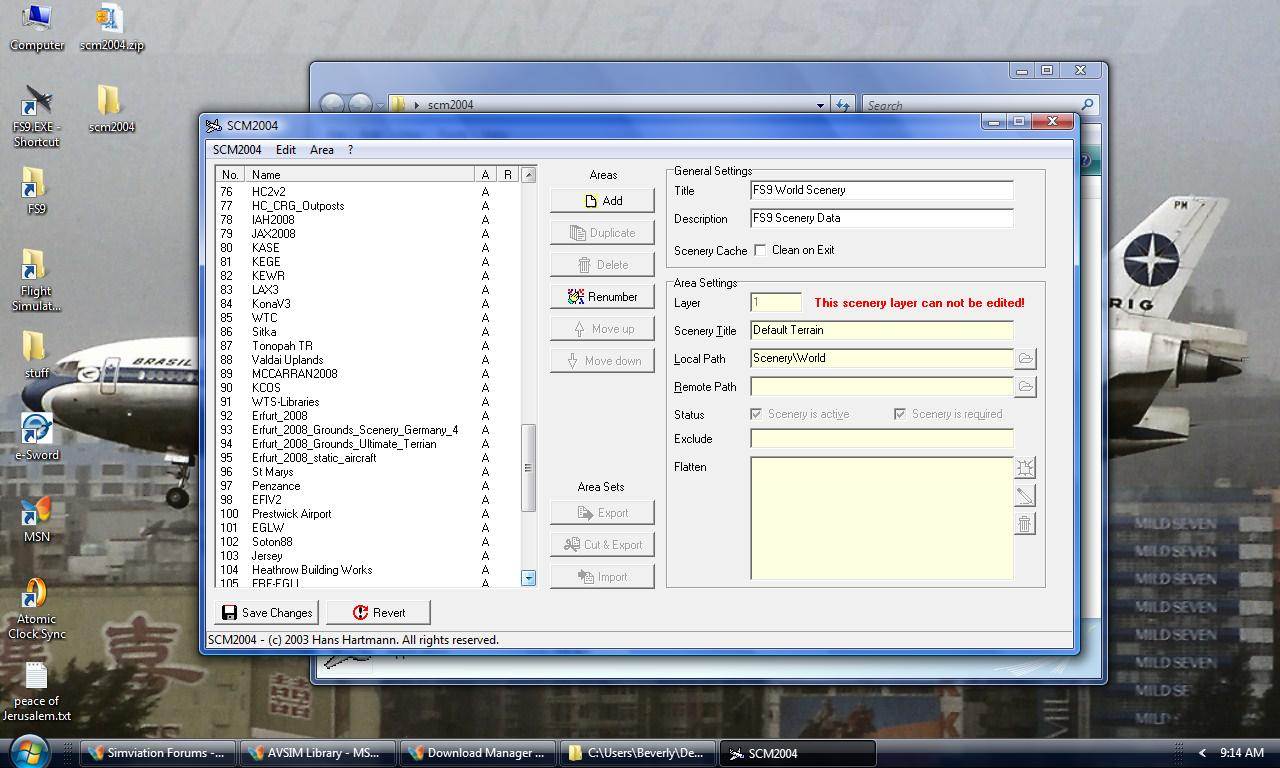
Task: Open the Area menu
Action: point(321,150)
